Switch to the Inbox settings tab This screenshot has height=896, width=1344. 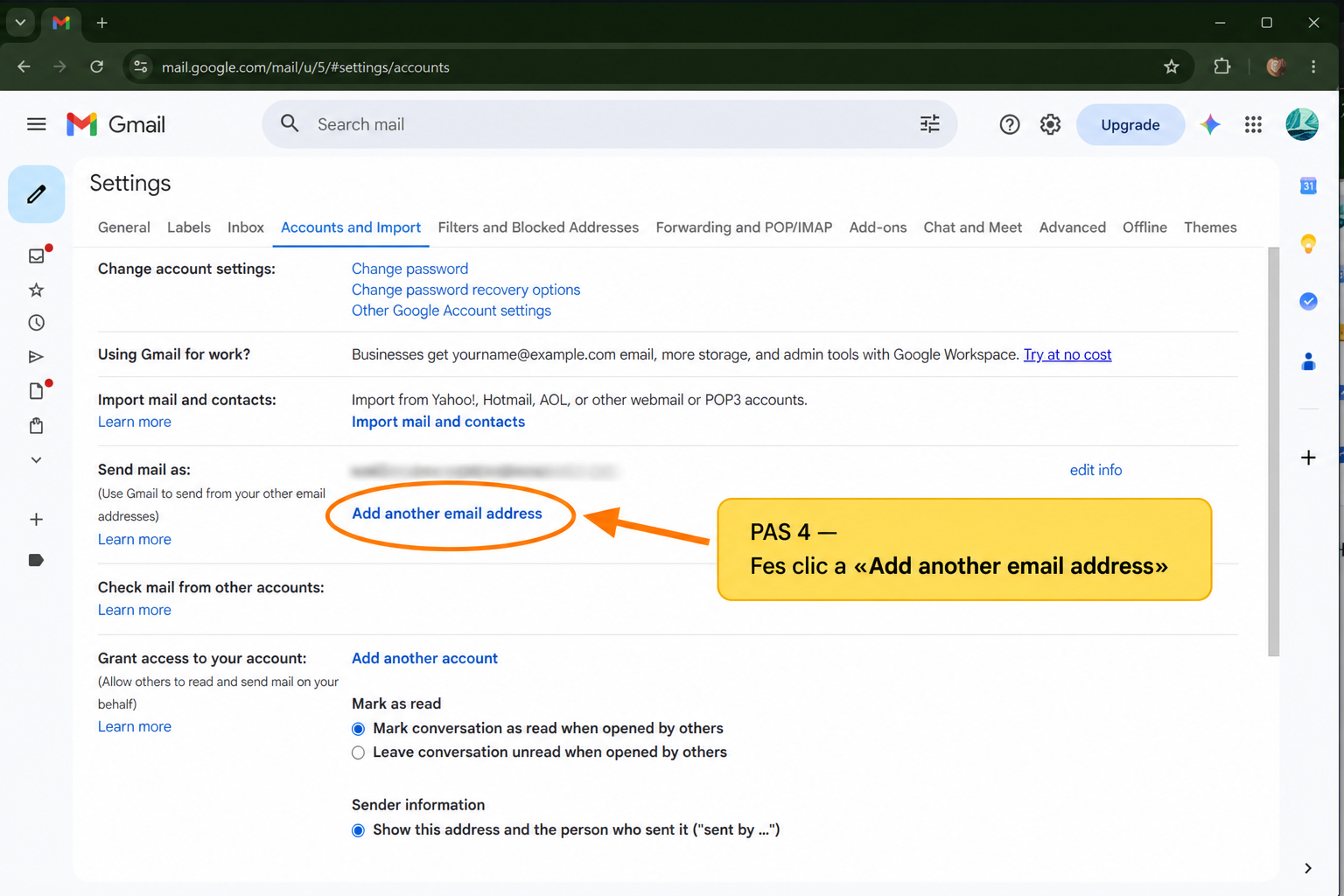[x=246, y=227]
